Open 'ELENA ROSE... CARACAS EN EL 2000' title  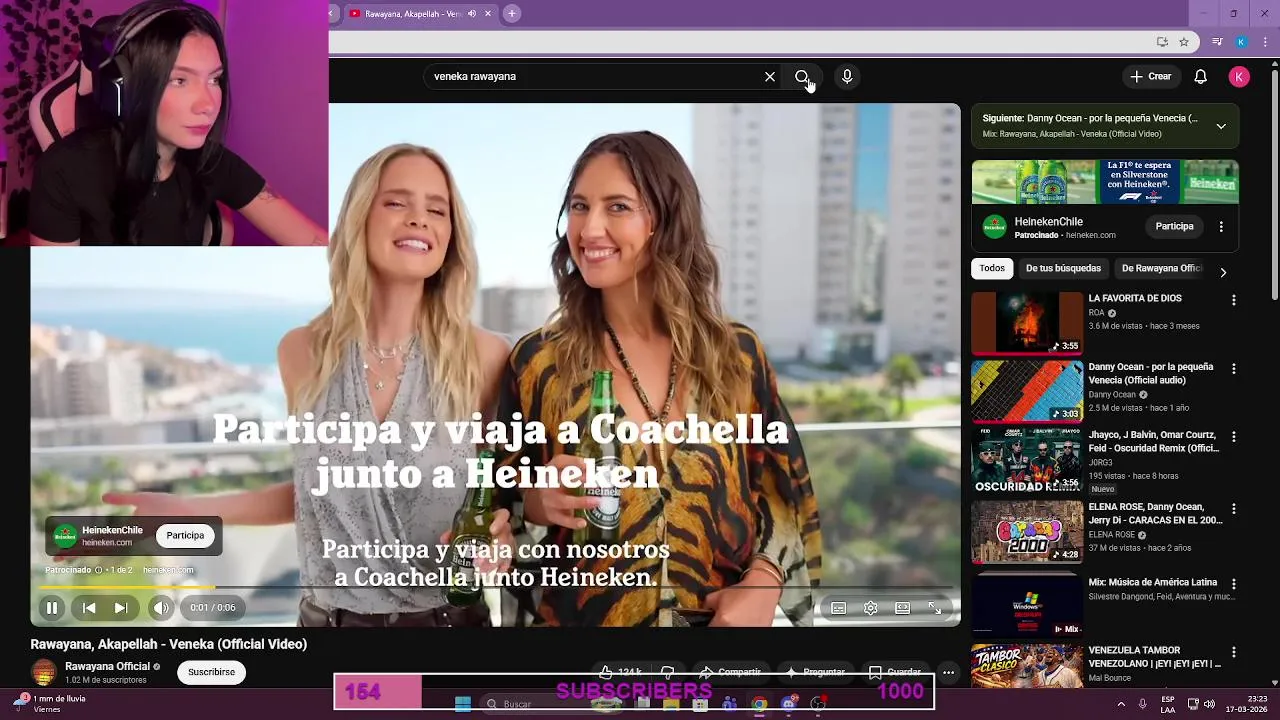point(1155,514)
